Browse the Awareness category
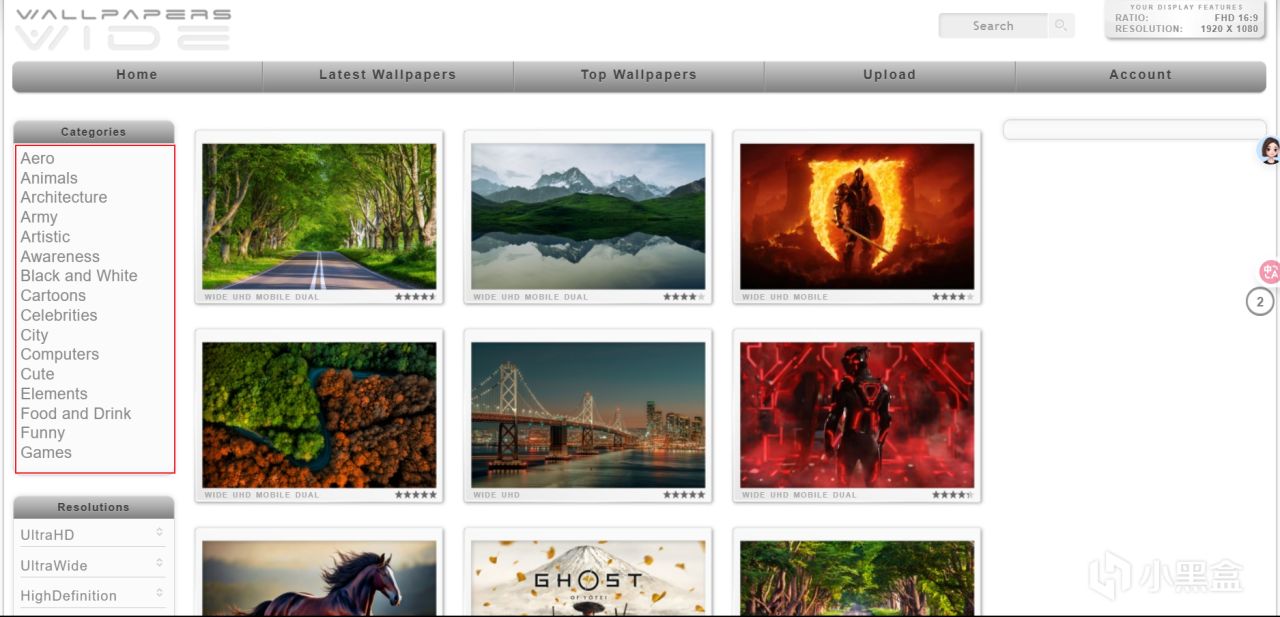 click(x=60, y=256)
